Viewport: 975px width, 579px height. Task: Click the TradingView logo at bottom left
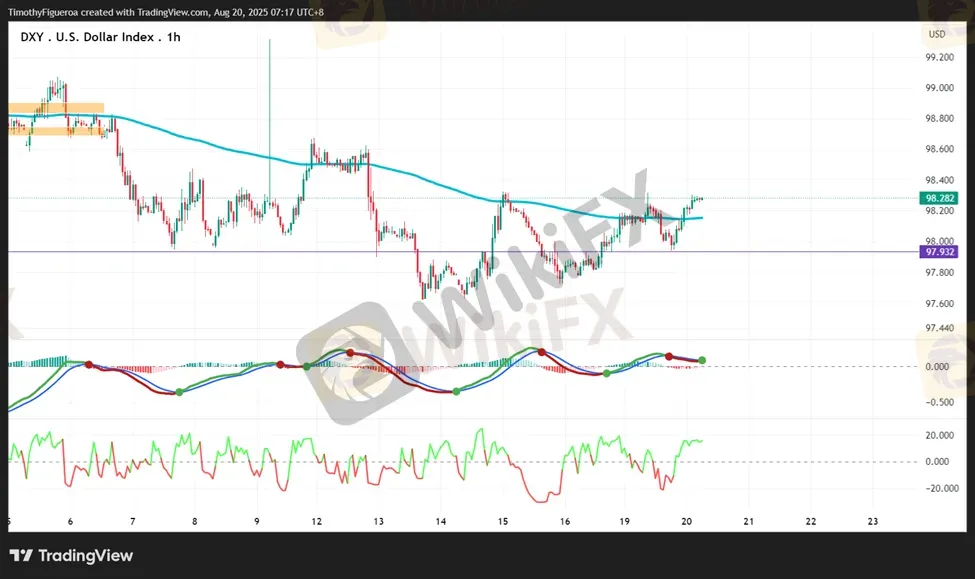click(71, 555)
